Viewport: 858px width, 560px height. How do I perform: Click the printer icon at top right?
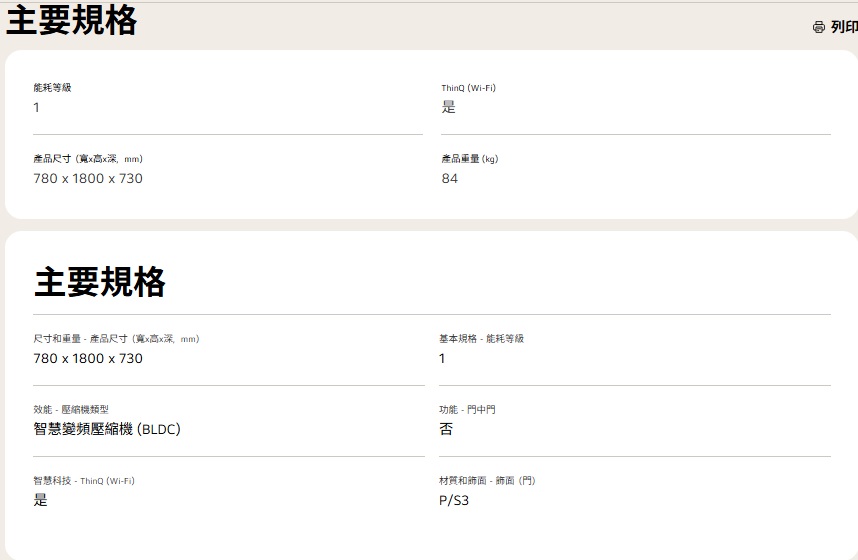(x=819, y=27)
